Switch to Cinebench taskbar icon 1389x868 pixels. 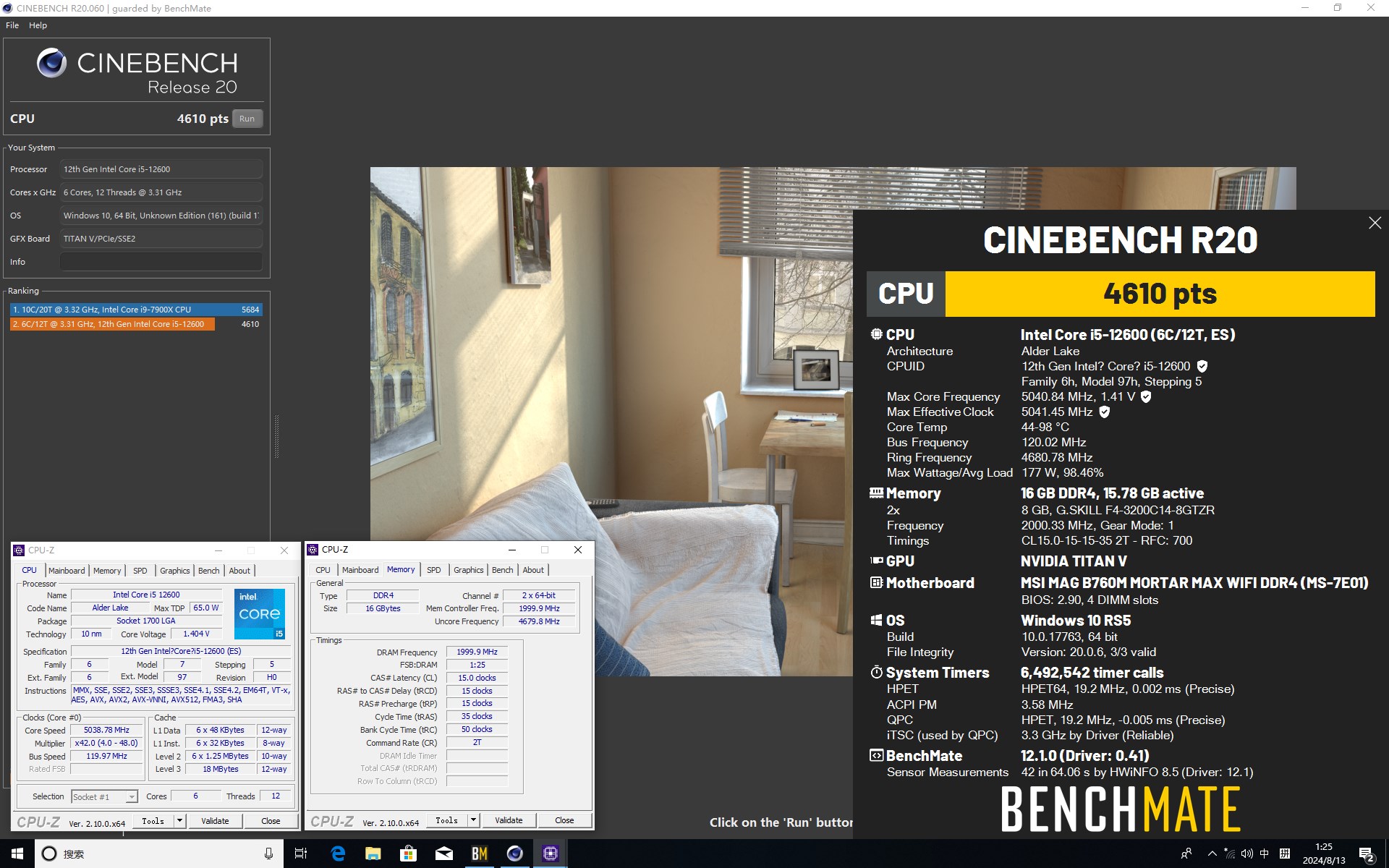[515, 854]
